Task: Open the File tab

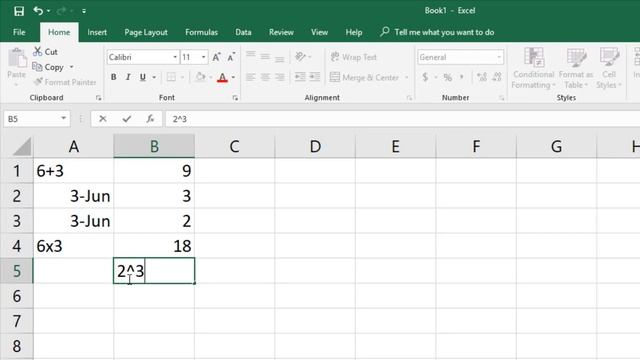Action: tap(19, 32)
